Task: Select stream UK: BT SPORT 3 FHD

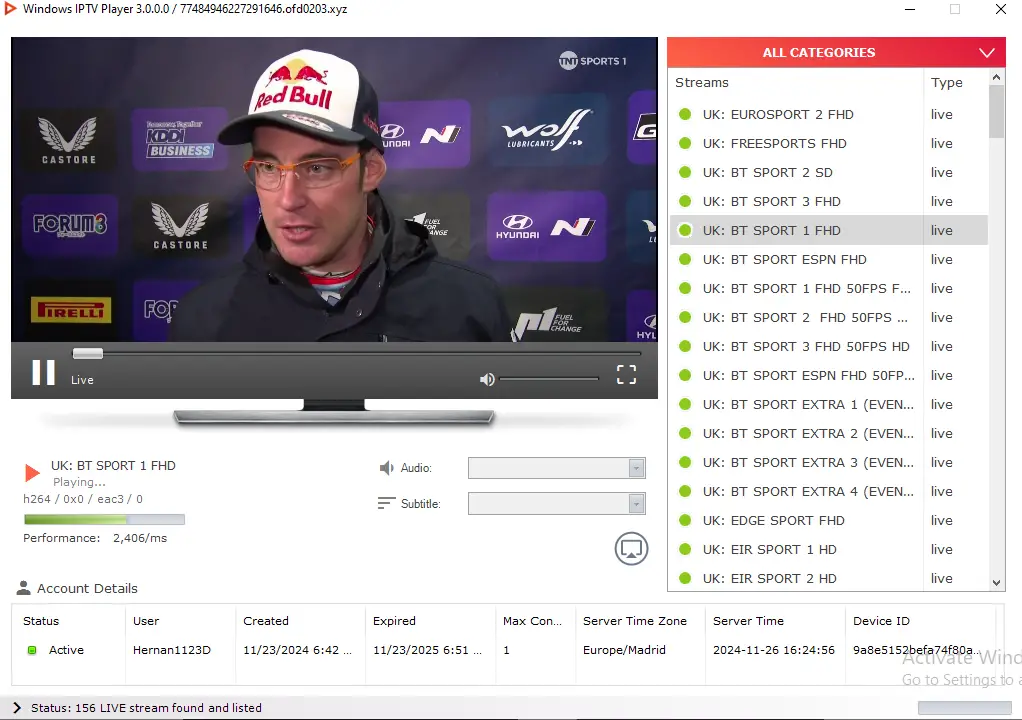Action: click(828, 201)
